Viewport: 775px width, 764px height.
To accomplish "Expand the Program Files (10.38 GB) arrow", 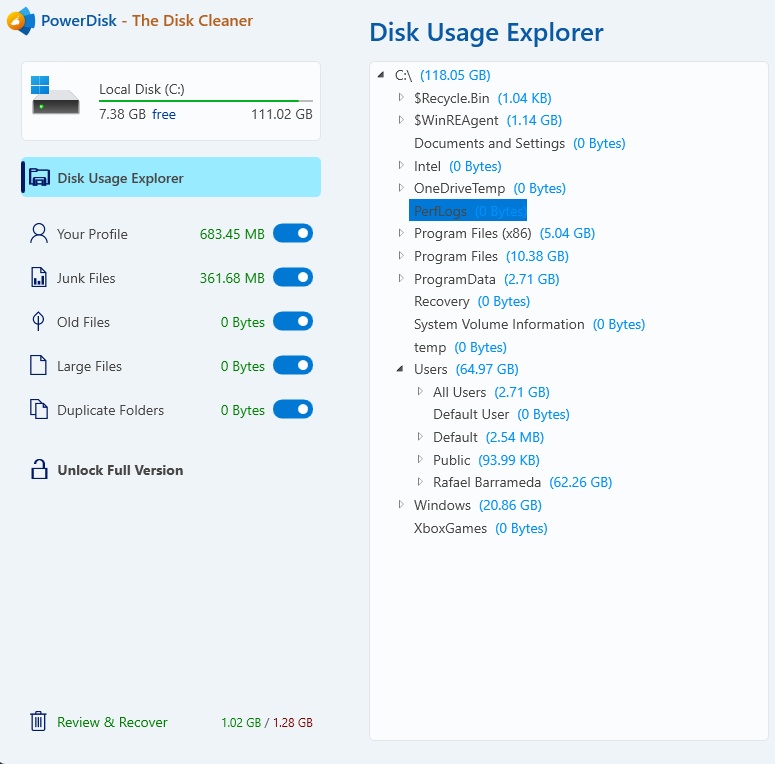I will pos(401,255).
